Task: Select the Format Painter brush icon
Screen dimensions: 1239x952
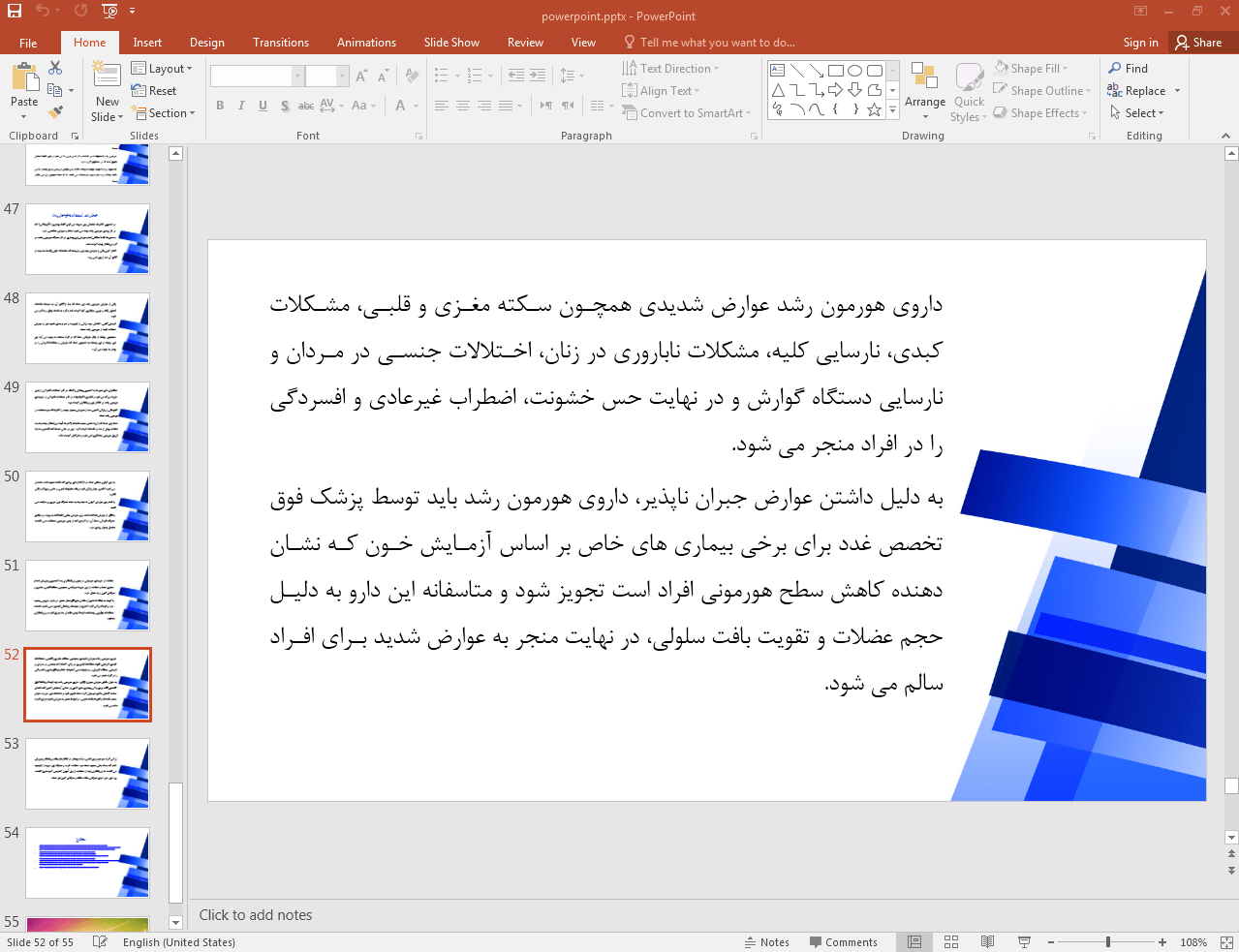Action: click(x=55, y=112)
